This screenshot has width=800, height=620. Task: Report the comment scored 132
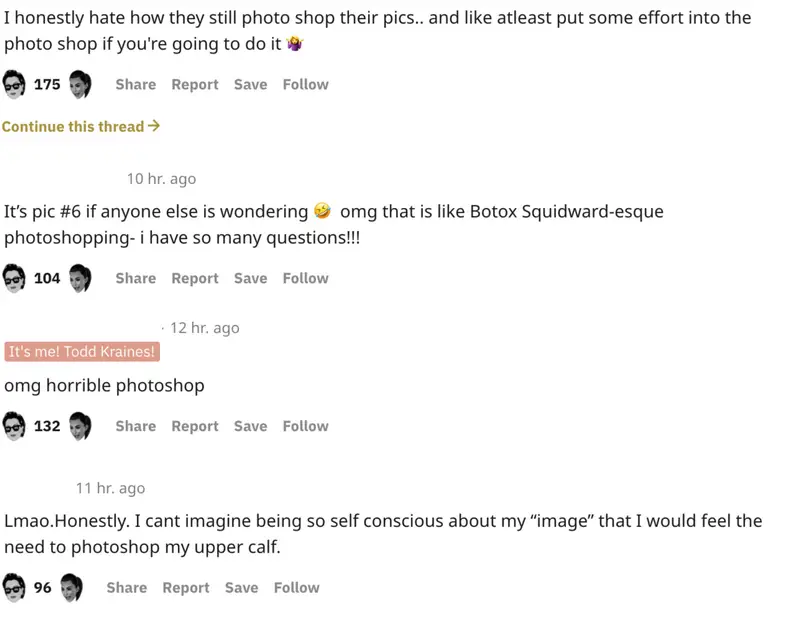coord(194,426)
